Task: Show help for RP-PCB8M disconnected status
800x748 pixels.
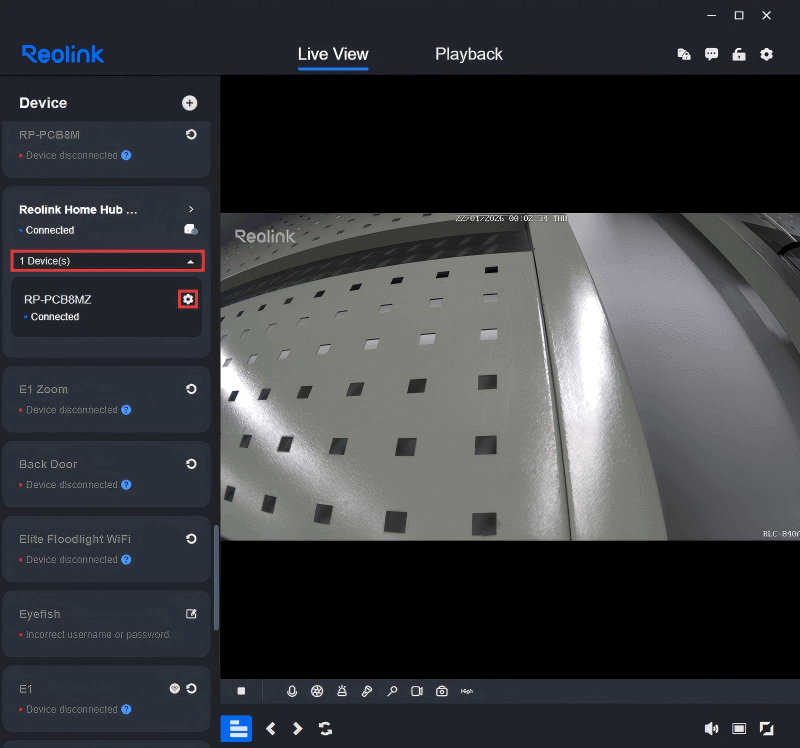Action: click(126, 155)
